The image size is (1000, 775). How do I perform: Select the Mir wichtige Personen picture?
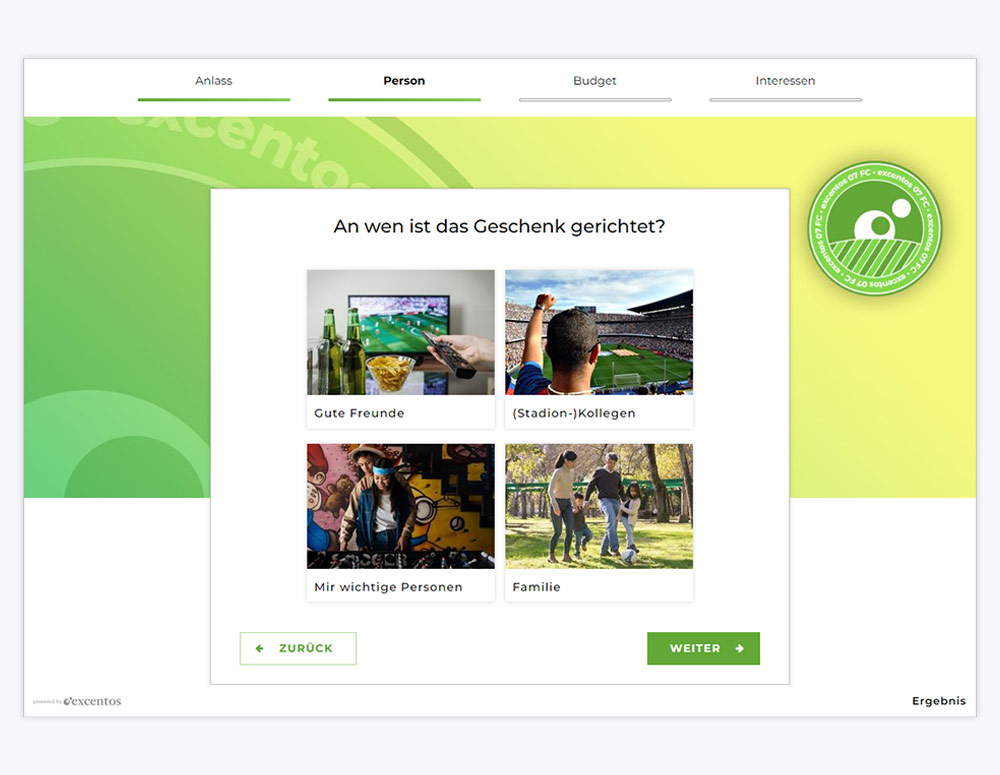click(x=401, y=506)
